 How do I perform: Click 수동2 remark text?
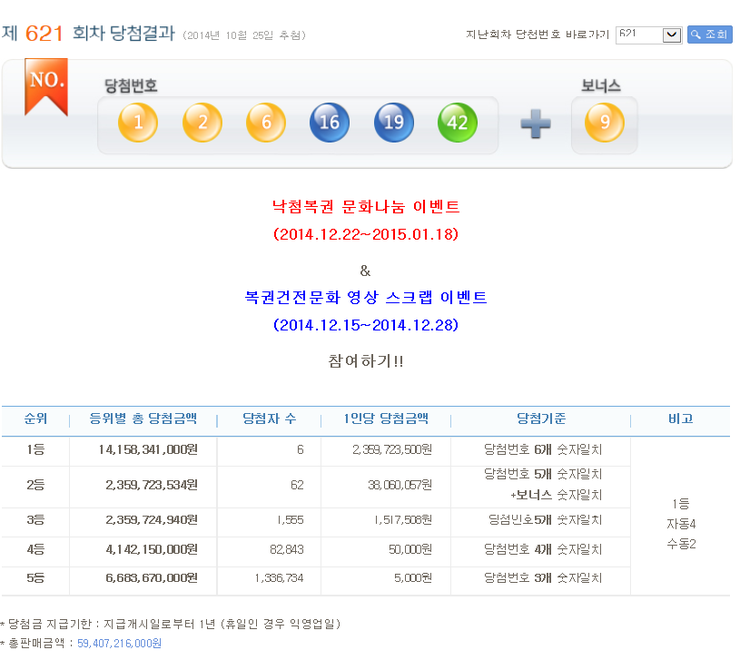(x=681, y=544)
